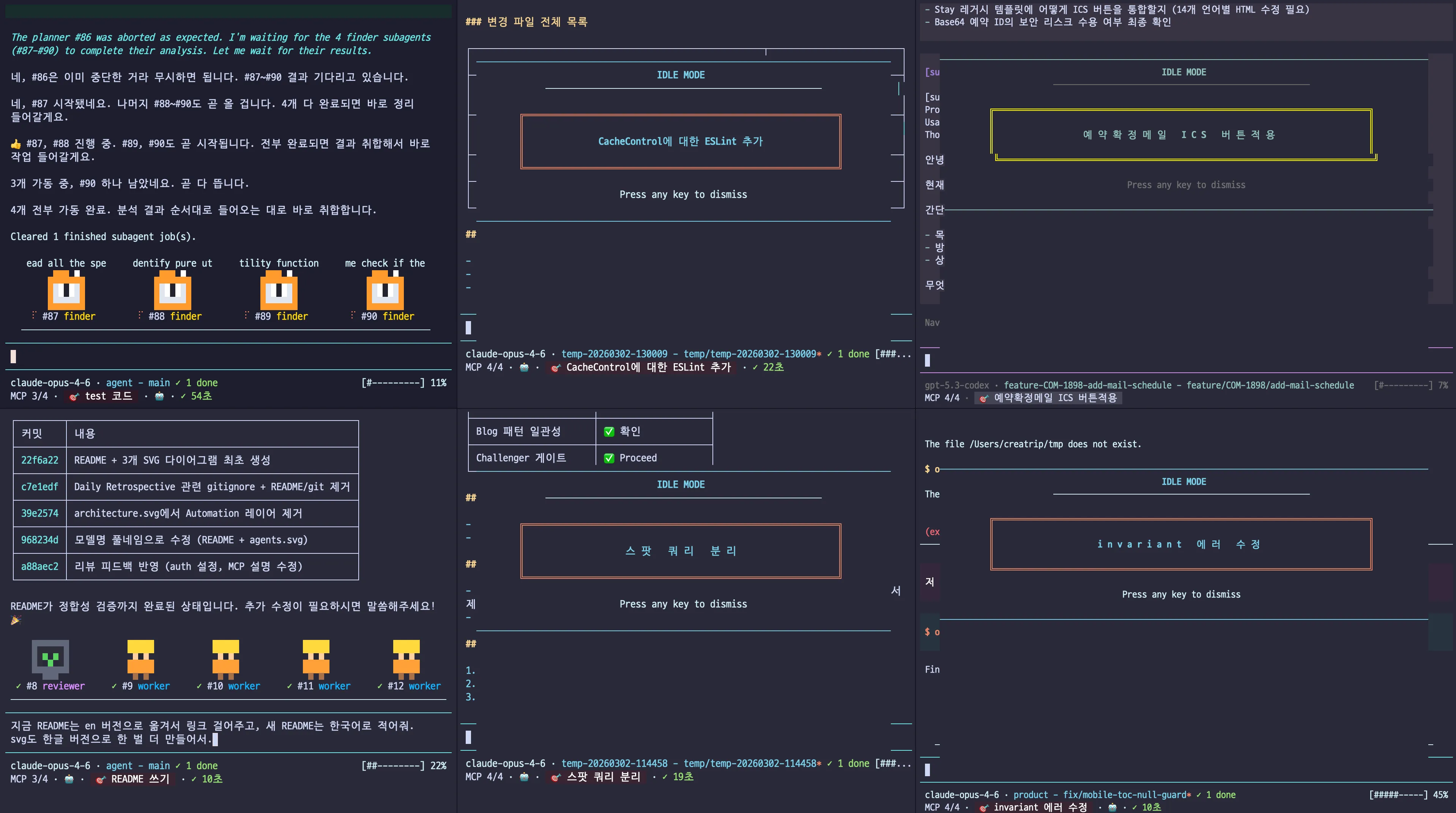Dismiss the 스팟 쿼리 분리 idle box
This screenshot has width=1456, height=813.
(681, 551)
